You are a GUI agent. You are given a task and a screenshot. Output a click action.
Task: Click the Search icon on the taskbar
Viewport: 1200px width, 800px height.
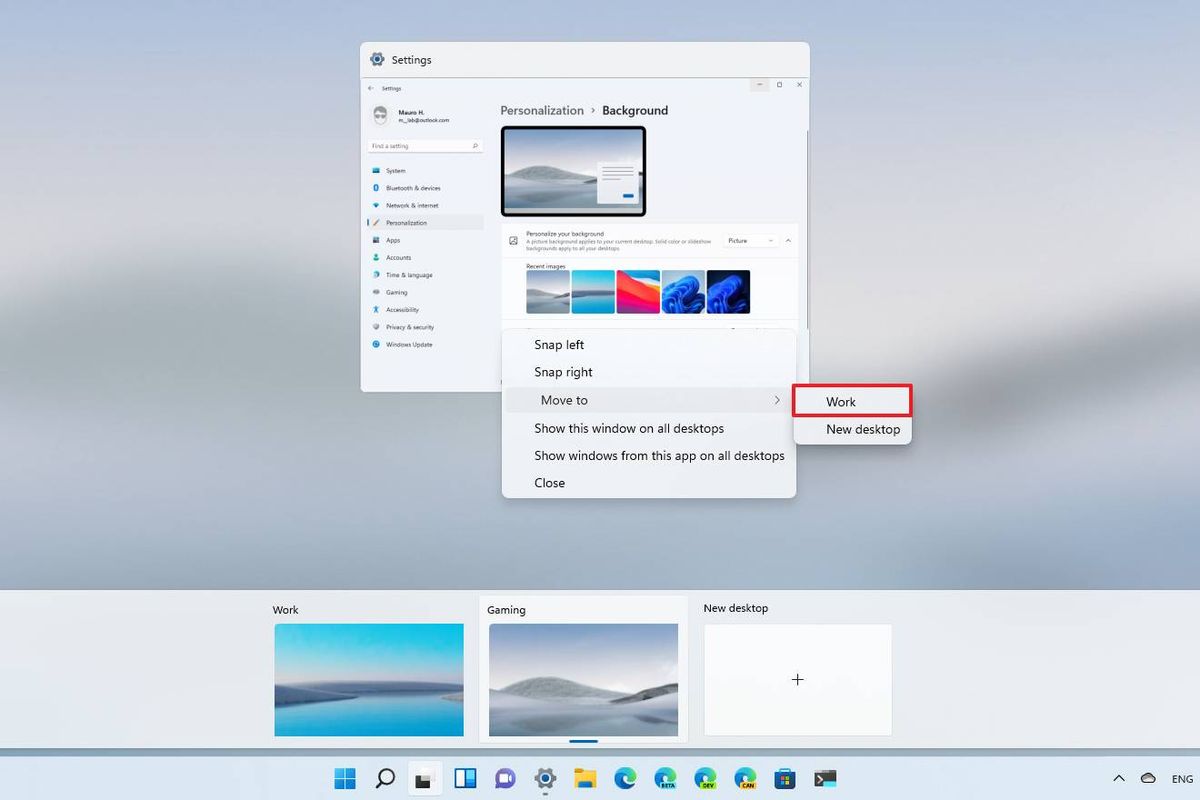[x=385, y=779]
